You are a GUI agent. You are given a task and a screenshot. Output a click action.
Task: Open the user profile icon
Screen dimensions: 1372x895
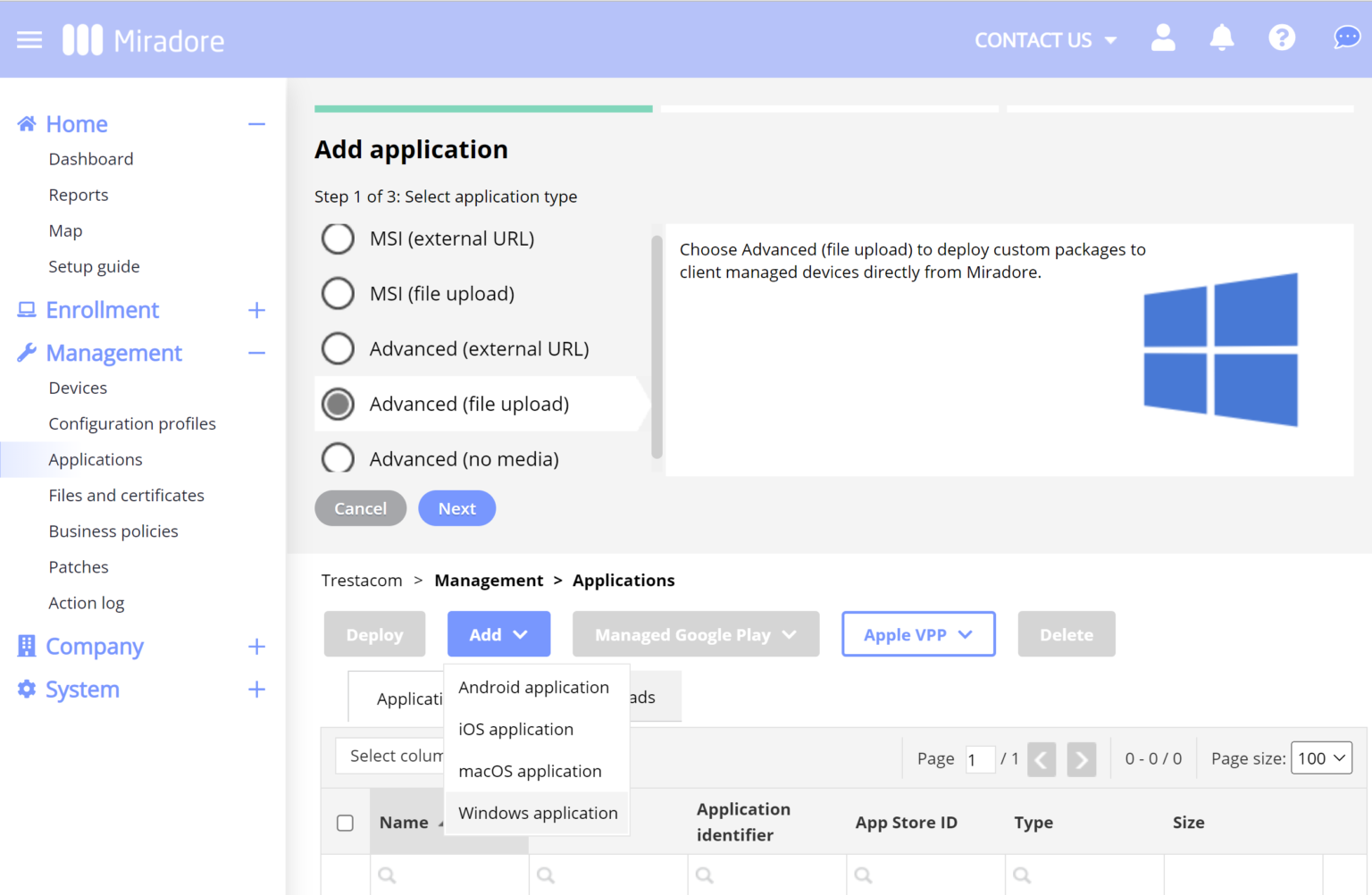pos(1163,38)
